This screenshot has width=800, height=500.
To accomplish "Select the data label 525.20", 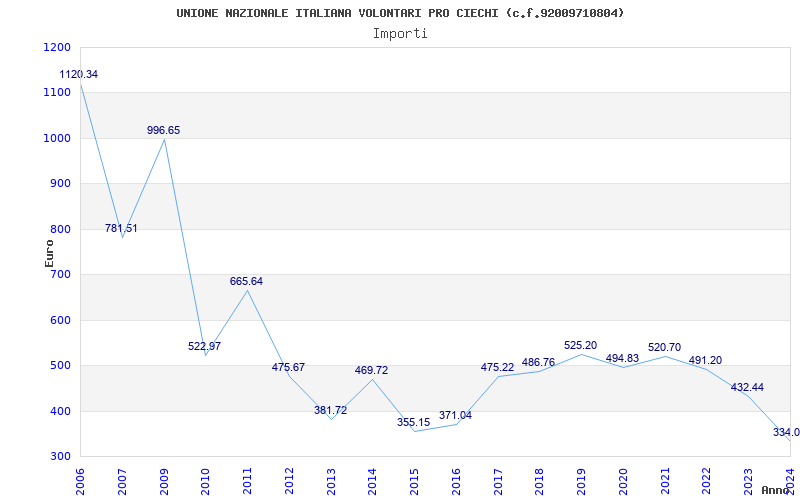I will click(581, 345).
